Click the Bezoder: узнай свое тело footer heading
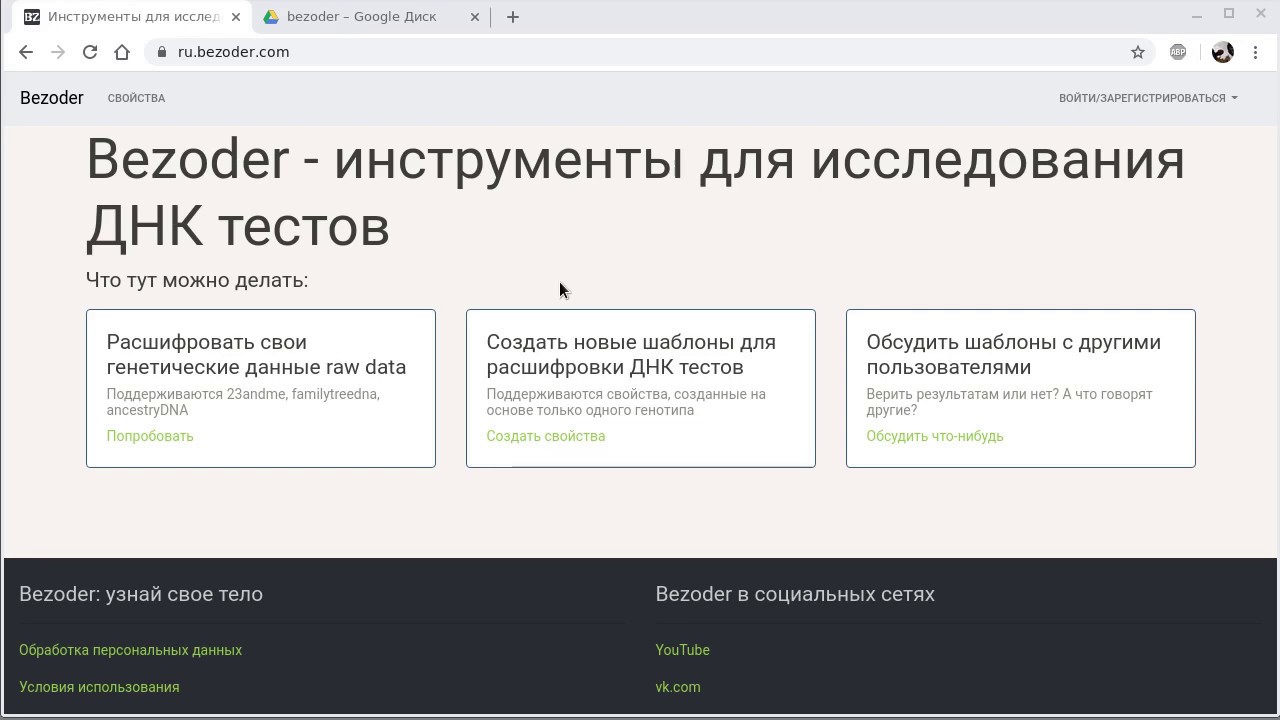 pyautogui.click(x=141, y=594)
